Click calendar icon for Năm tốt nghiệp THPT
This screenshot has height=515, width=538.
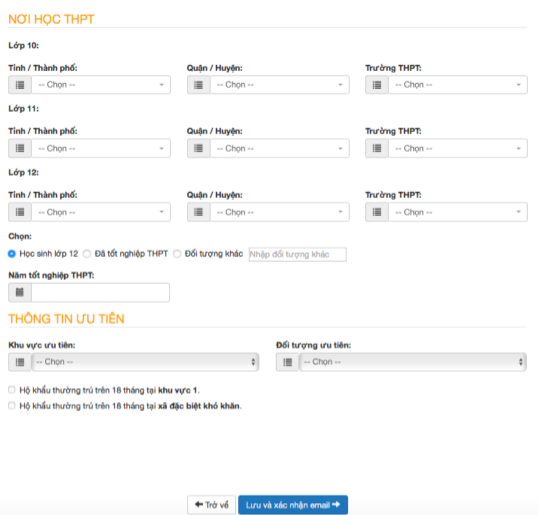pyautogui.click(x=20, y=292)
